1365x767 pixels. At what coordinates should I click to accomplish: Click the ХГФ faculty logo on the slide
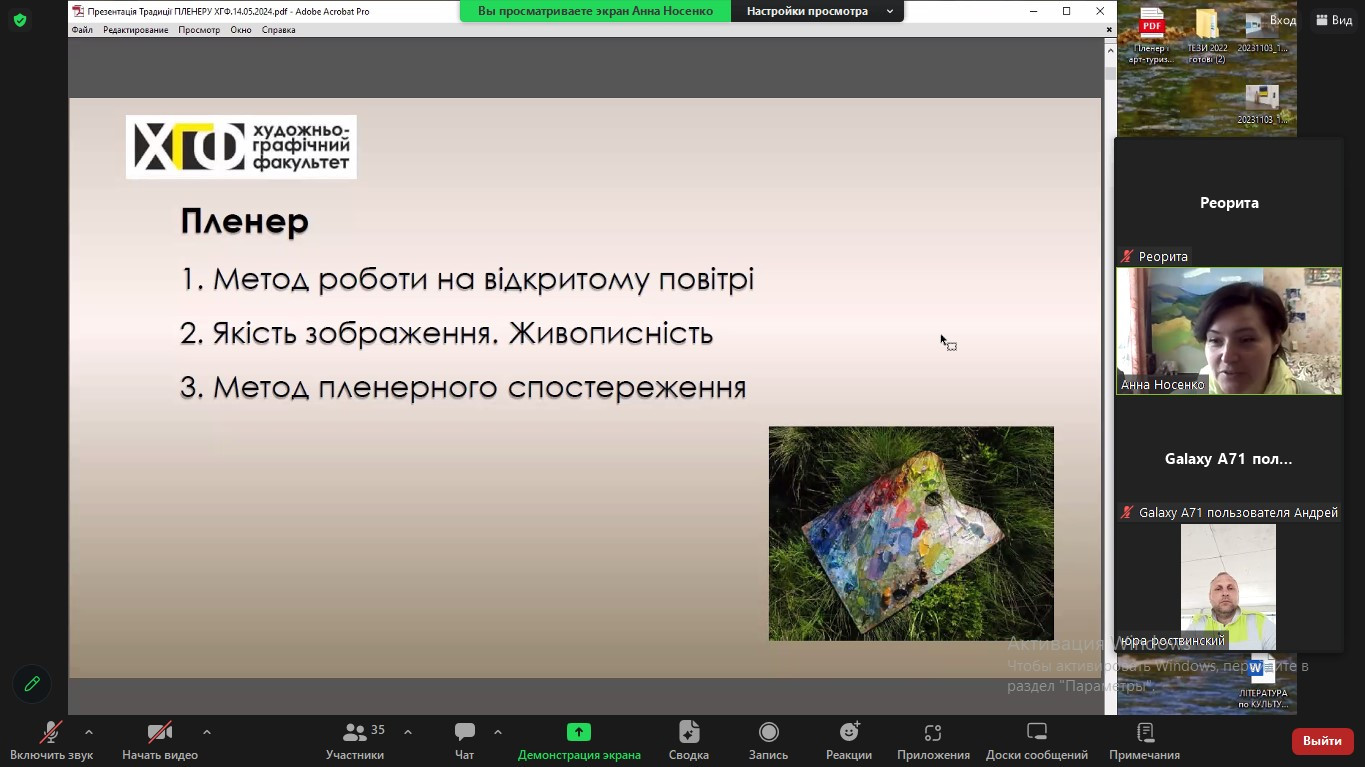(x=241, y=147)
